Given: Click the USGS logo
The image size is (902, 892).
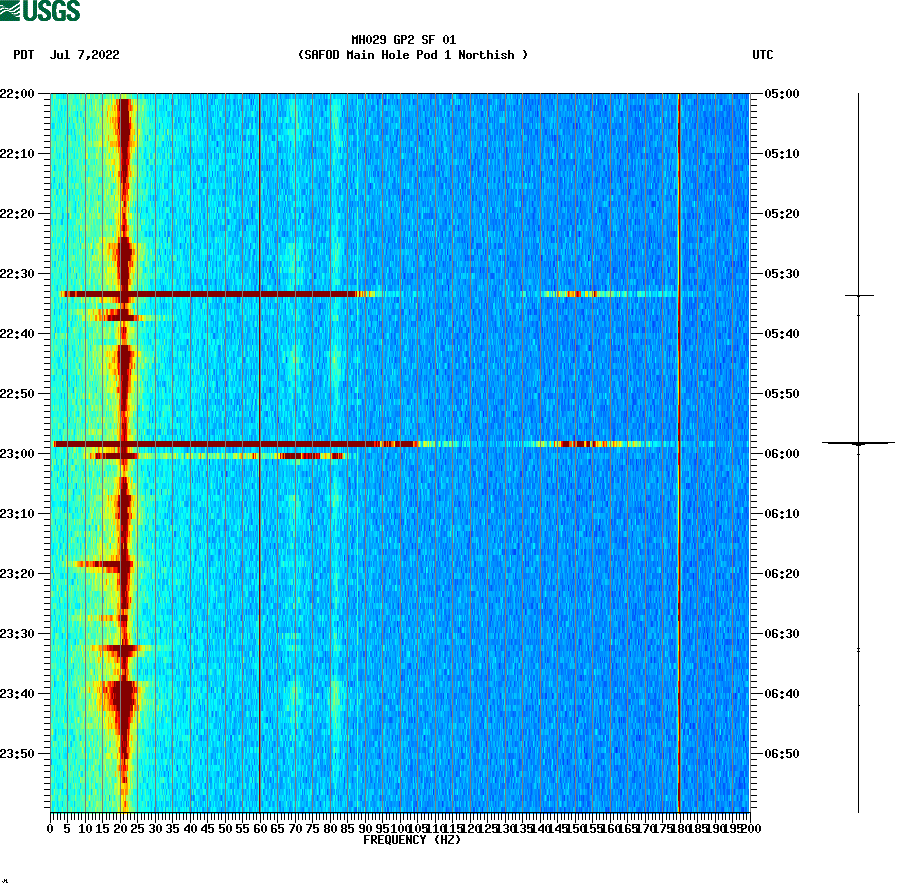Looking at the screenshot, I should point(40,11).
